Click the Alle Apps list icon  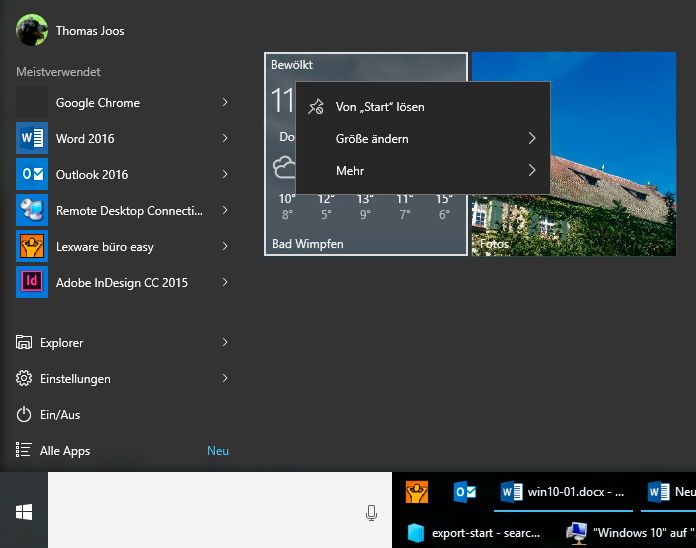point(24,450)
